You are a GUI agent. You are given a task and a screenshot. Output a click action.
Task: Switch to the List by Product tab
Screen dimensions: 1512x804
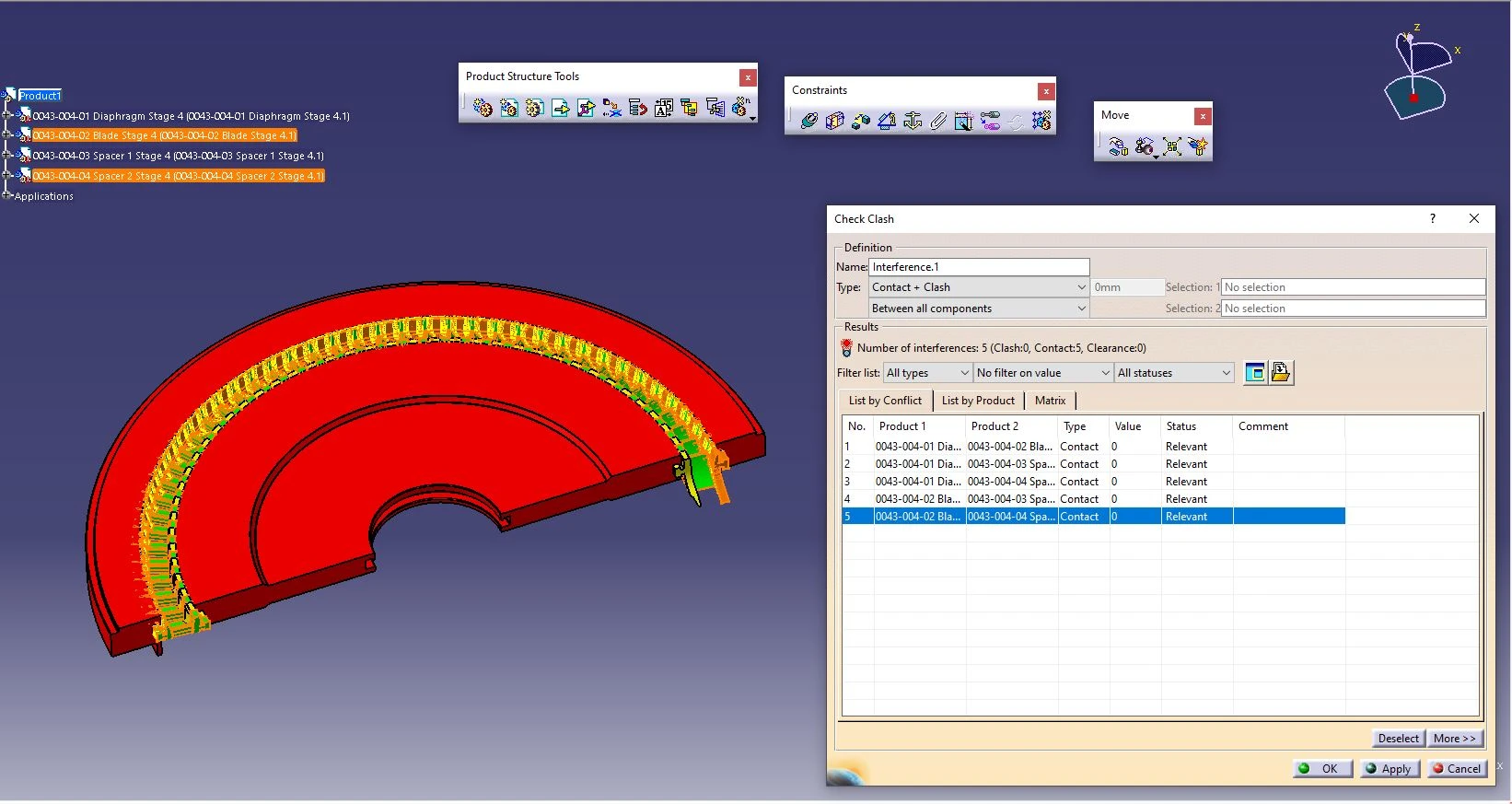pyautogui.click(x=977, y=401)
